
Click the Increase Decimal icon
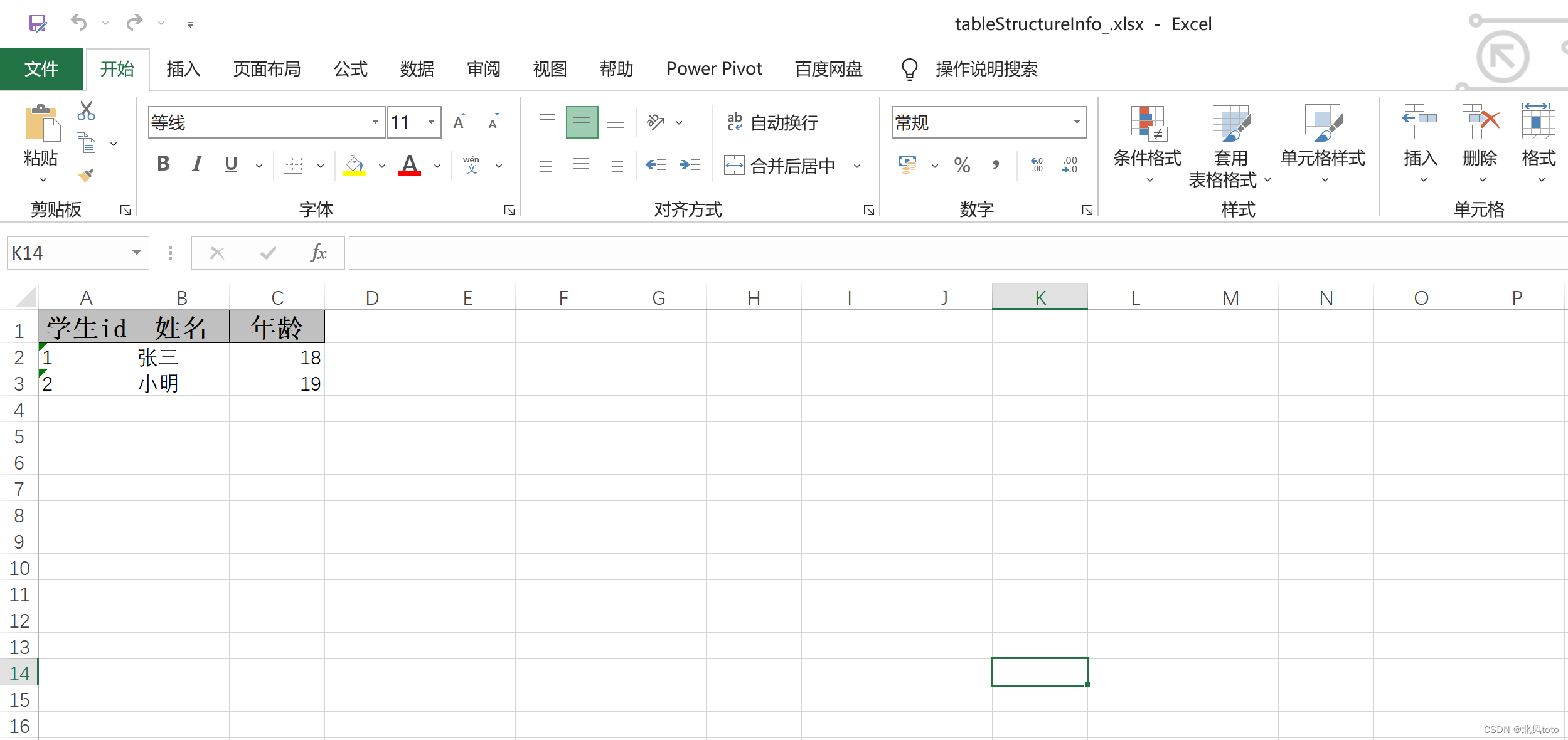pos(1037,165)
